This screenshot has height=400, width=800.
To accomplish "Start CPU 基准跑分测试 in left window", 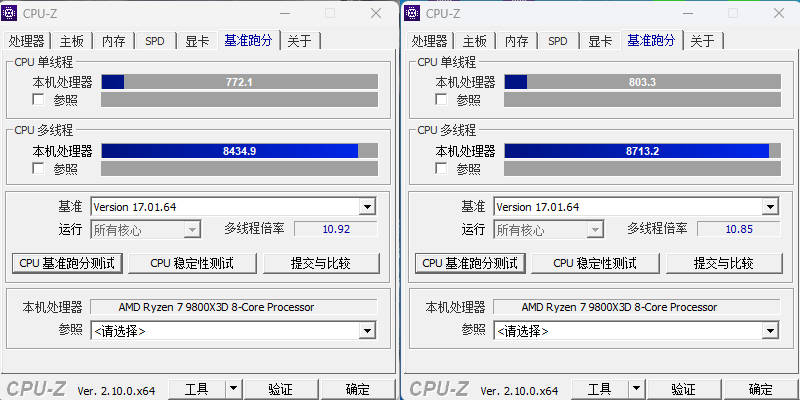I will 67,263.
